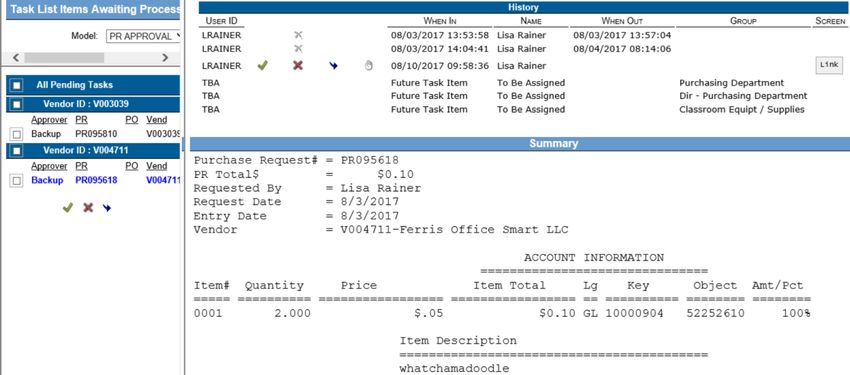Click the User ID column header in History
The width and height of the screenshot is (850, 375).
point(221,21)
